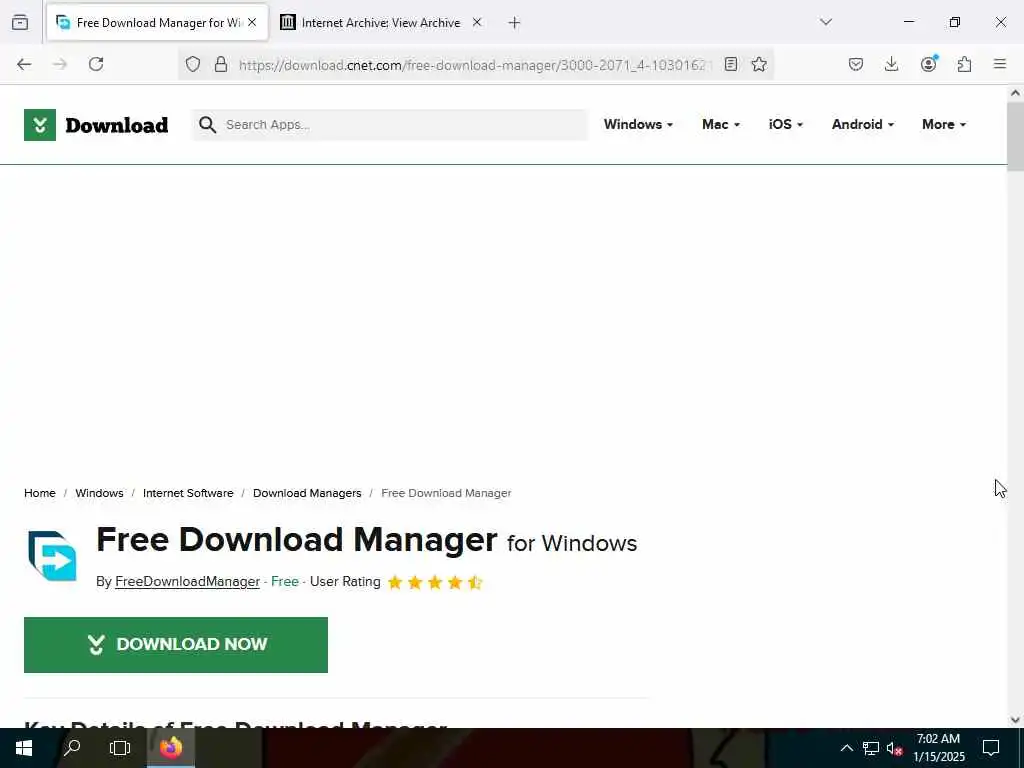Viewport: 1024px width, 768px height.
Task: Open the FreeDownloadManager developer link
Action: click(187, 582)
